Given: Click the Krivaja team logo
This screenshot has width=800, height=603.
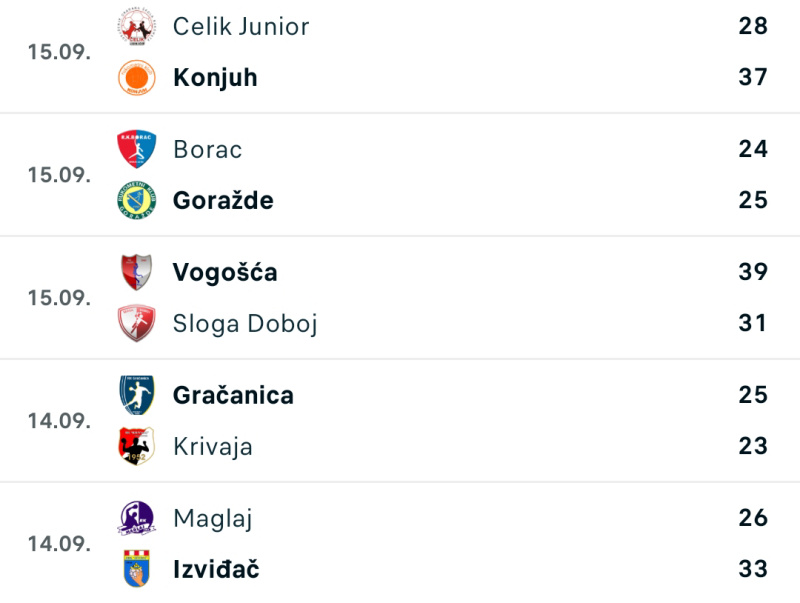Looking at the screenshot, I should pos(136,446).
